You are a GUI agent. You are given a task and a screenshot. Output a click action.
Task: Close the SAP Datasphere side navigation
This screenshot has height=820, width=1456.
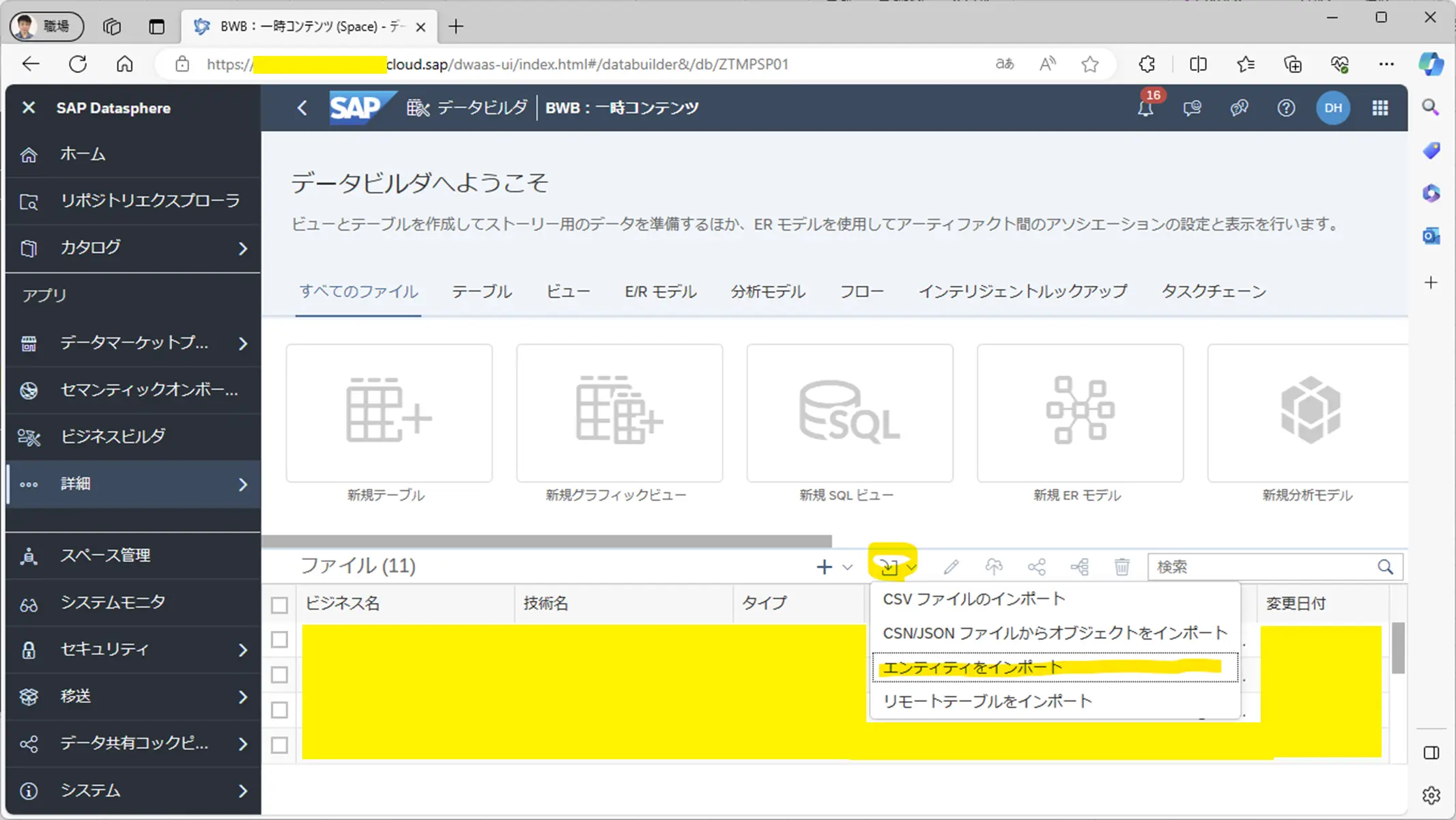pyautogui.click(x=29, y=108)
